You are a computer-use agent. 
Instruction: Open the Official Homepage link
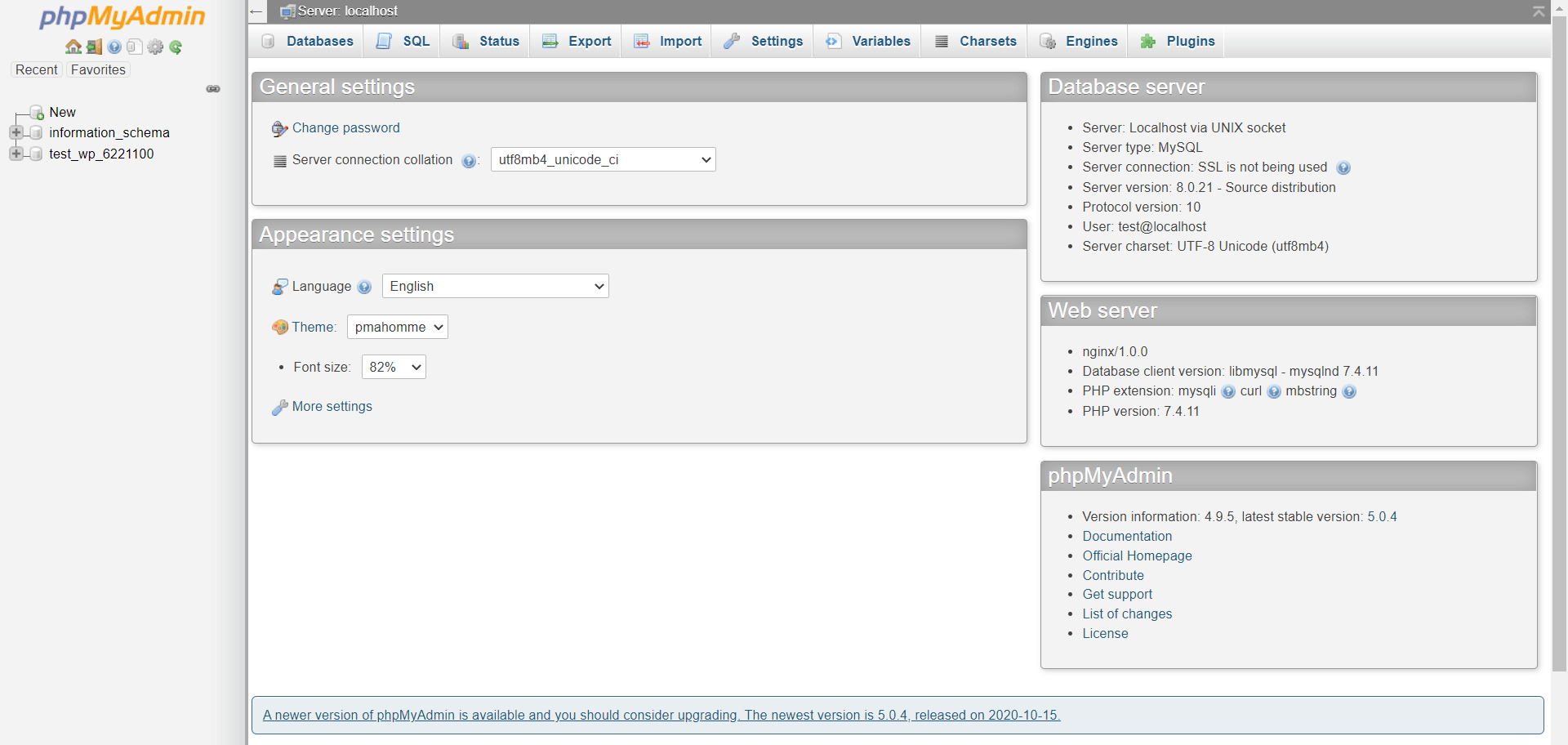click(x=1137, y=555)
